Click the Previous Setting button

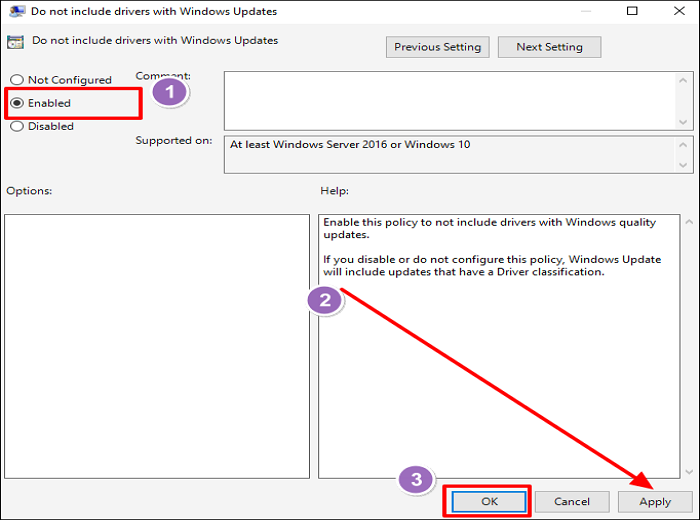[x=438, y=47]
